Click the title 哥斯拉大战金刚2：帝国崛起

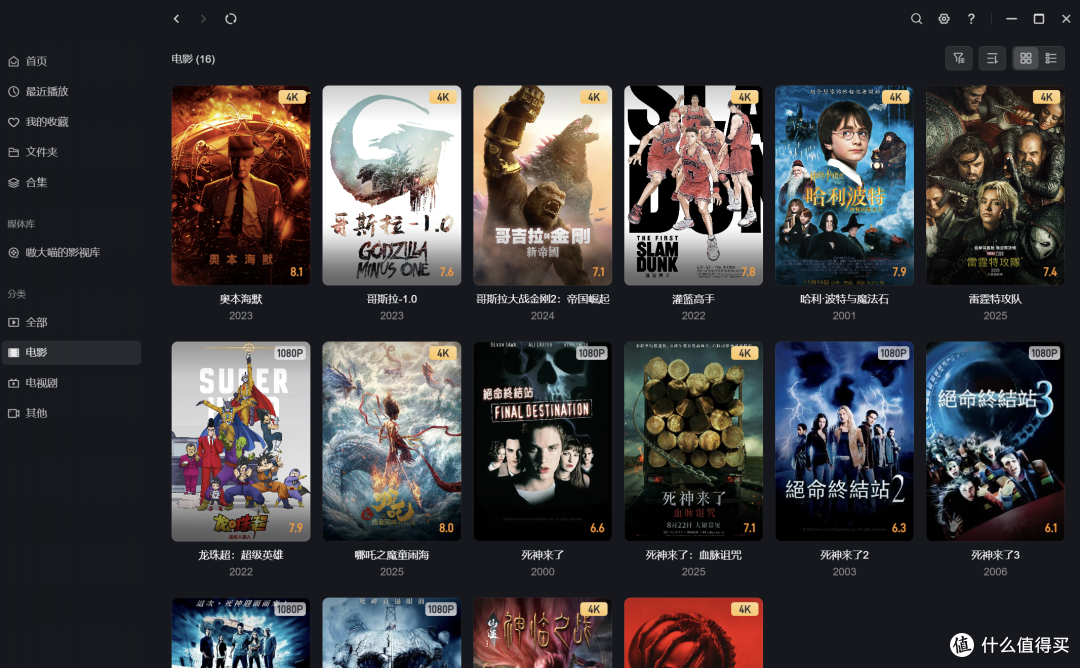[543, 299]
